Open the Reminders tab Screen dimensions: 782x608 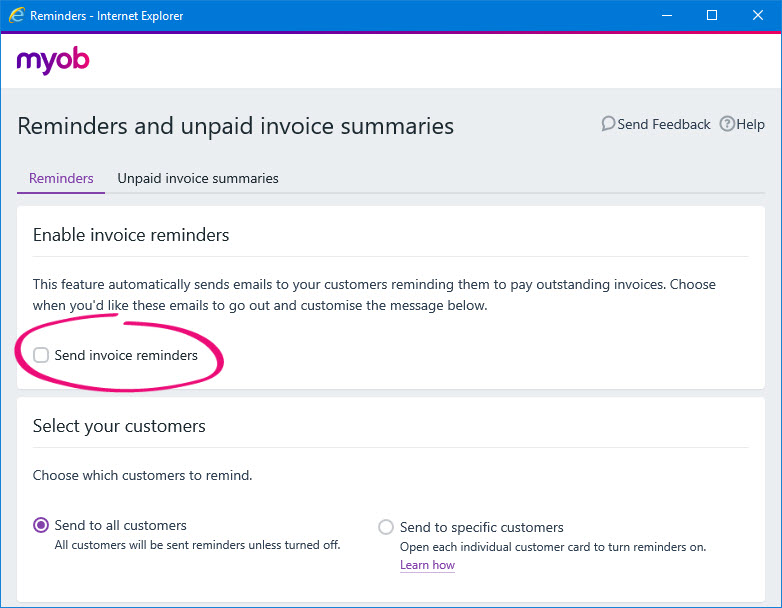[x=61, y=179]
